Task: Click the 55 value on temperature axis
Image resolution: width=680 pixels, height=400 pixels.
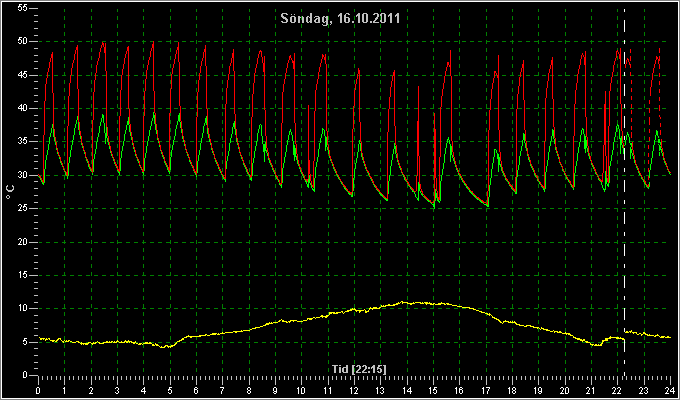Action: [x=23, y=8]
